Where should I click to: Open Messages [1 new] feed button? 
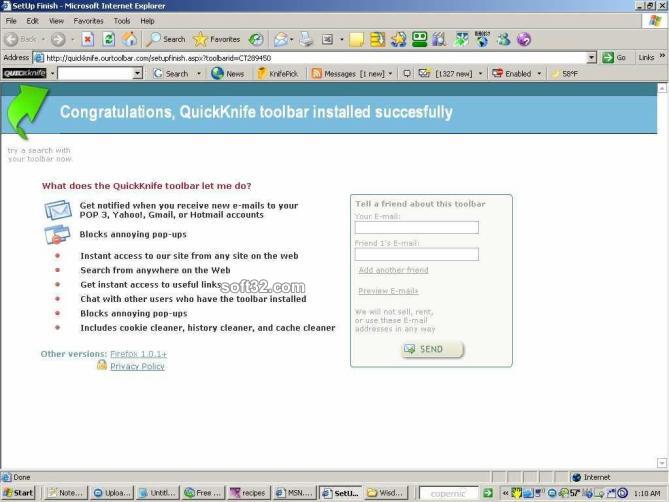coord(348,73)
